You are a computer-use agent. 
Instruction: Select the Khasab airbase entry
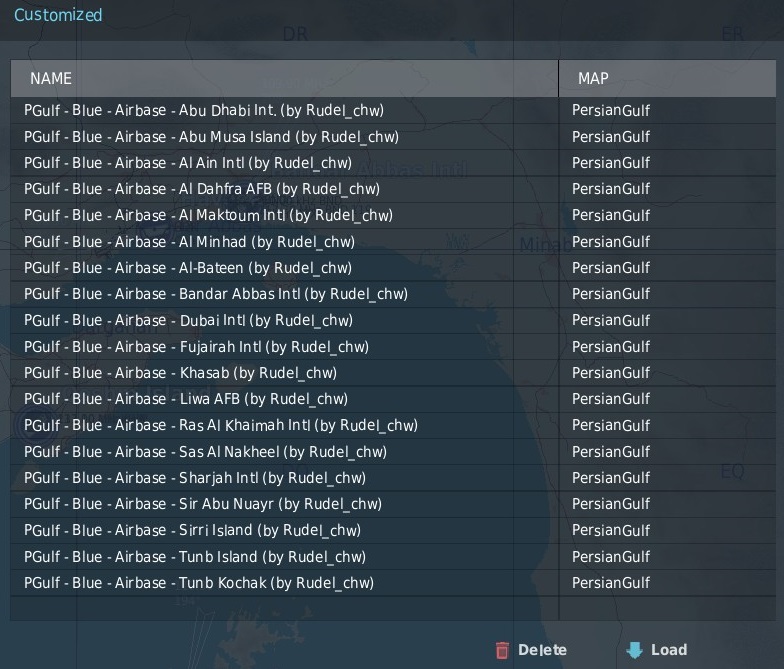pyautogui.click(x=180, y=373)
